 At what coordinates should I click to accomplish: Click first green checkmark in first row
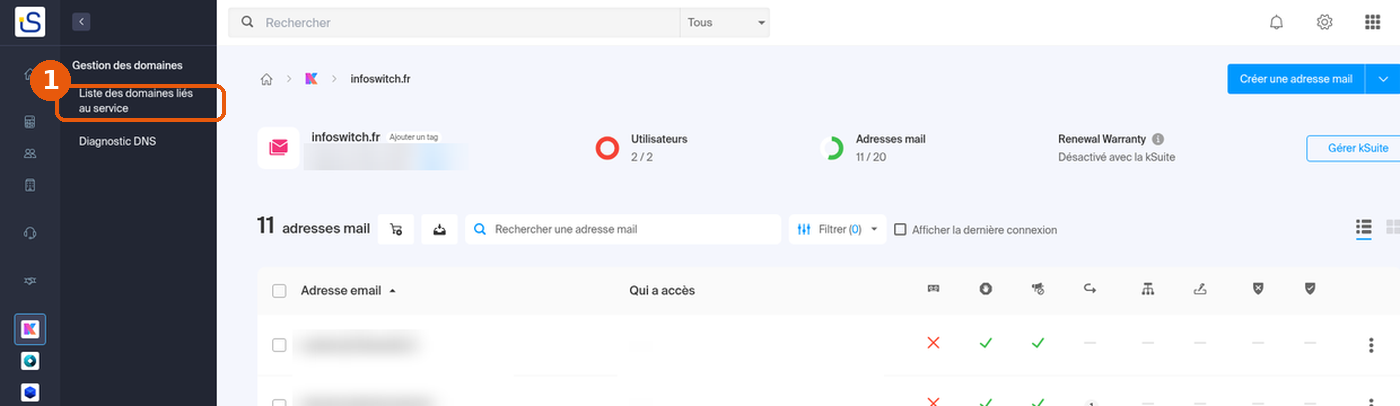tap(986, 343)
